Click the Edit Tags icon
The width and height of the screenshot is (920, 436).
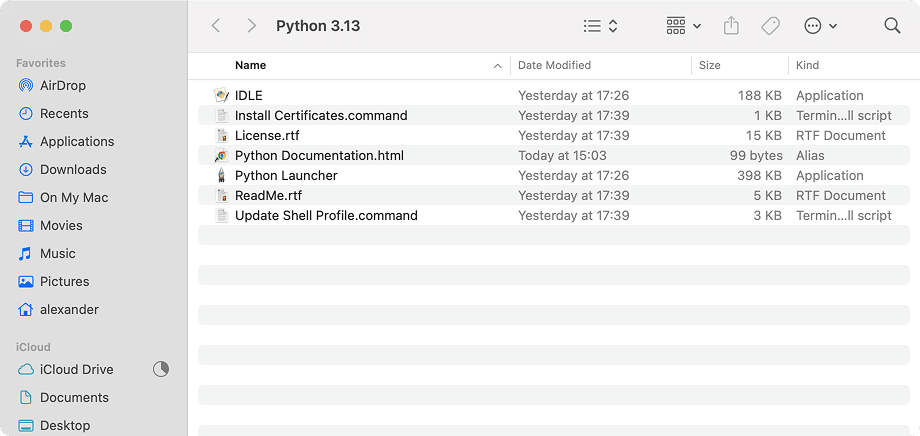(x=770, y=26)
